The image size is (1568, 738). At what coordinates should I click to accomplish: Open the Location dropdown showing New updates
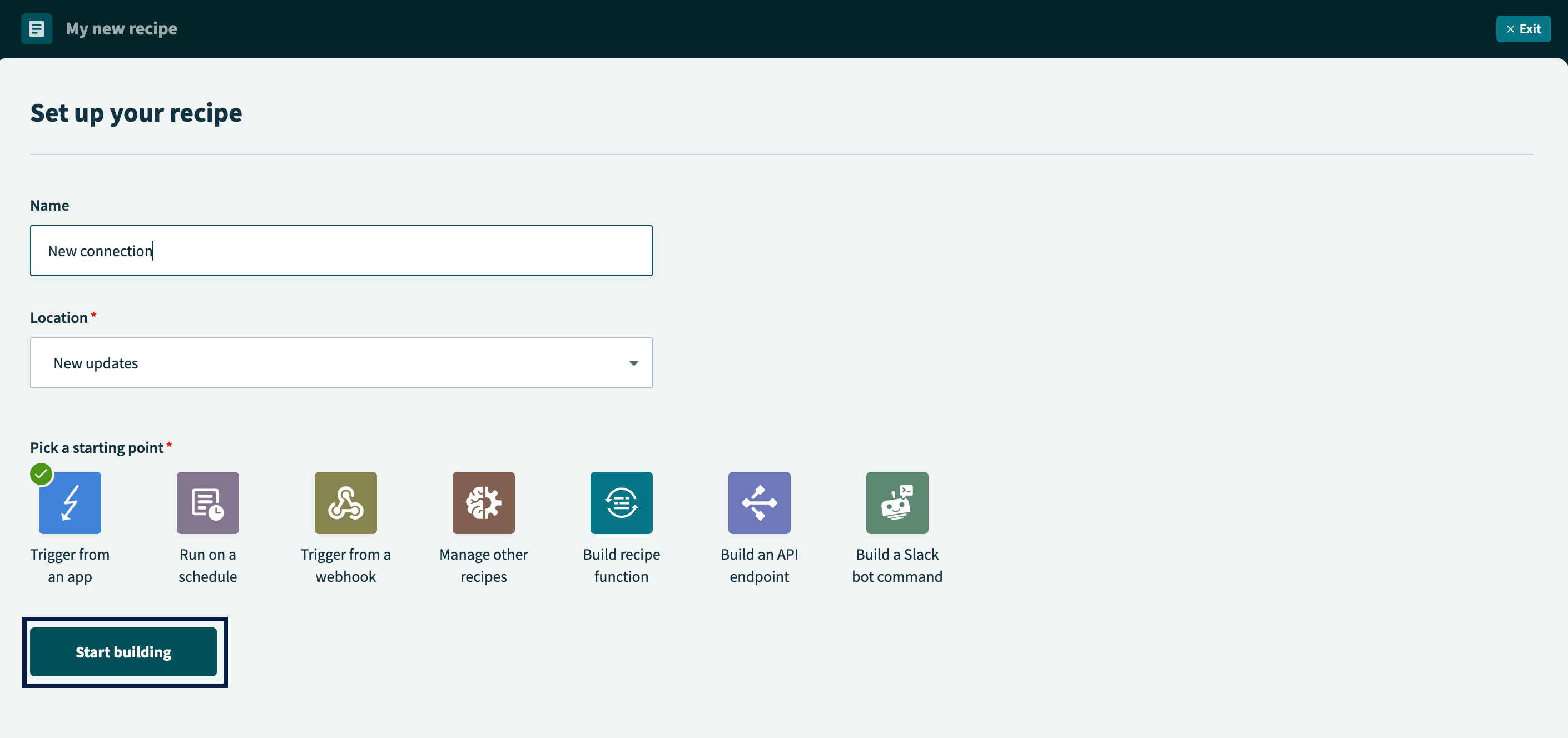[341, 363]
